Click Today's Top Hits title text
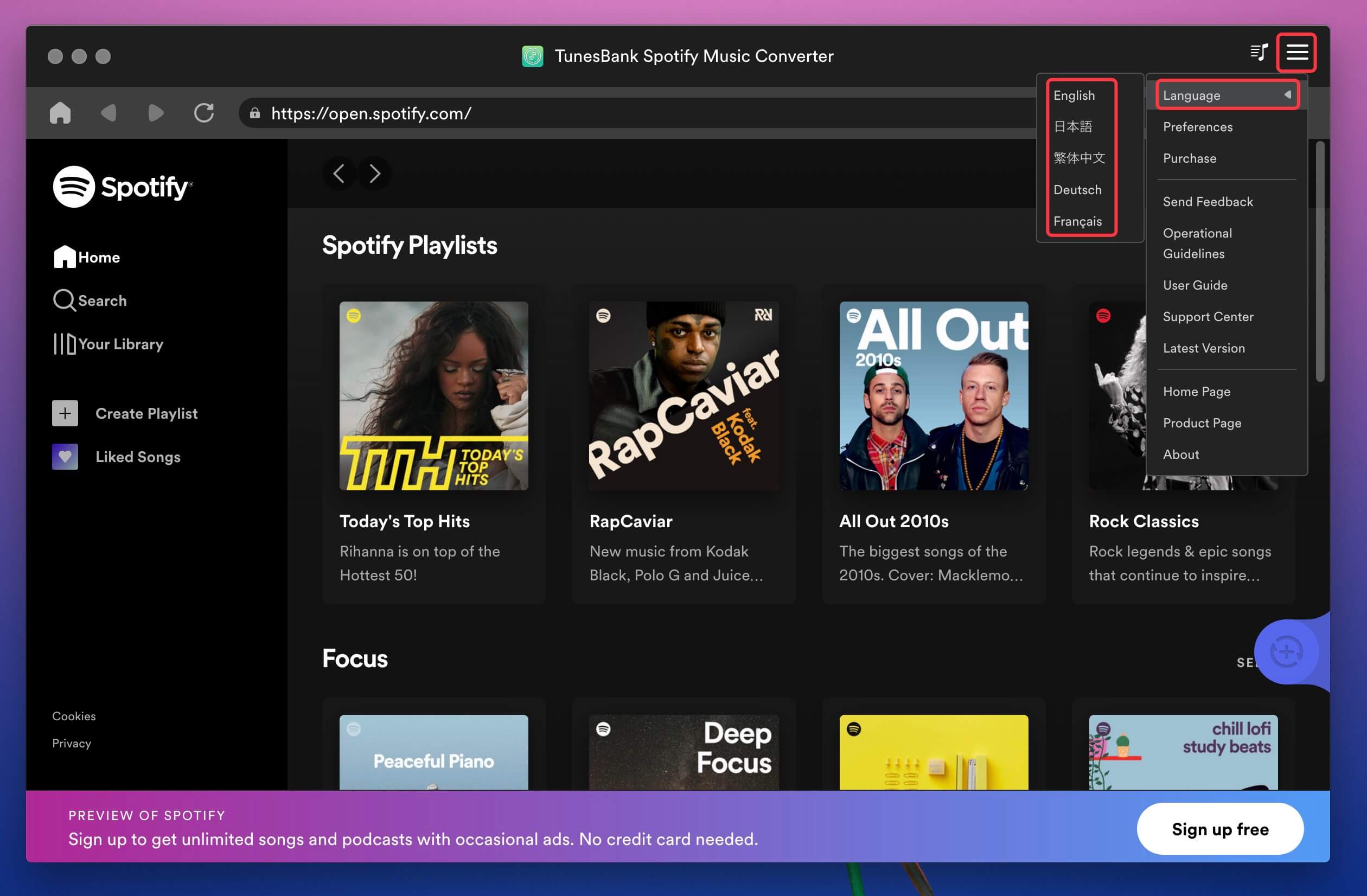Image resolution: width=1367 pixels, height=896 pixels. [x=404, y=521]
